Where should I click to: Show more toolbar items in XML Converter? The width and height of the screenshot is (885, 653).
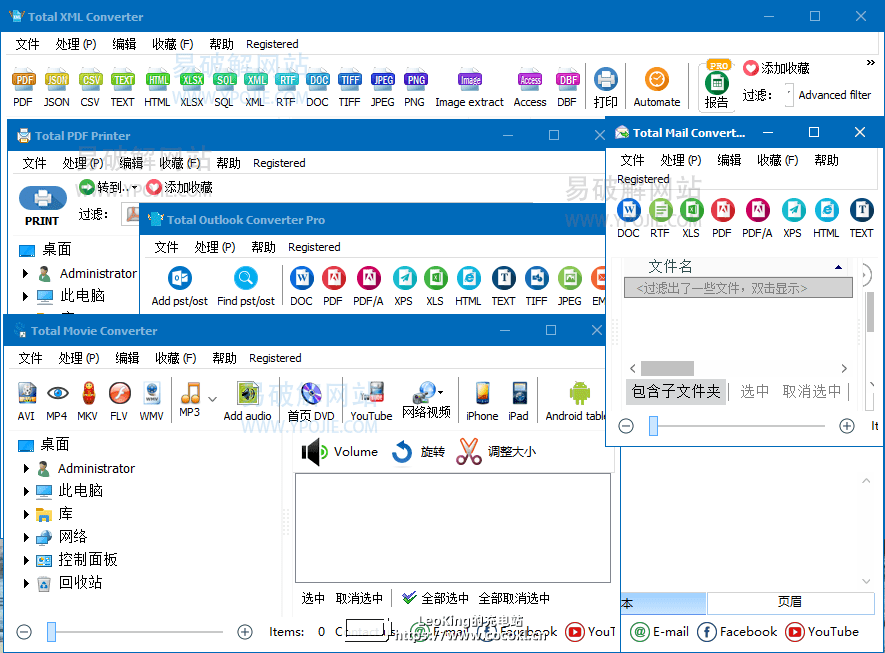(871, 63)
